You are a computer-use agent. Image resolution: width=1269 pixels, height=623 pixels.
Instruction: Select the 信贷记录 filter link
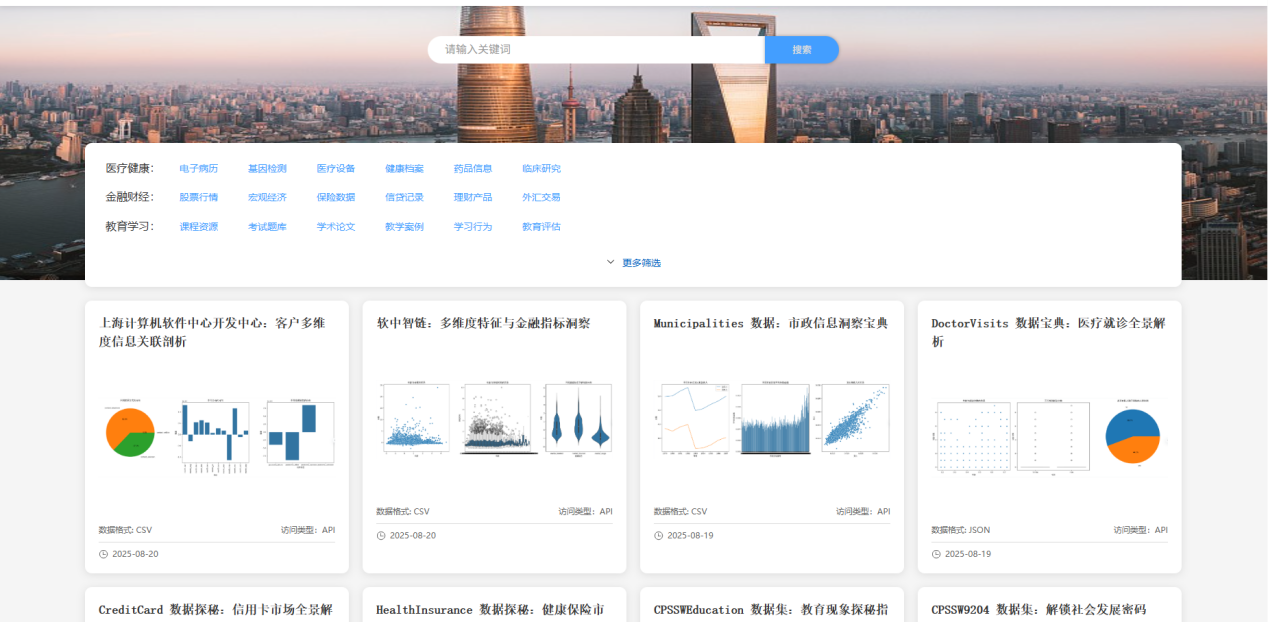[x=404, y=198]
